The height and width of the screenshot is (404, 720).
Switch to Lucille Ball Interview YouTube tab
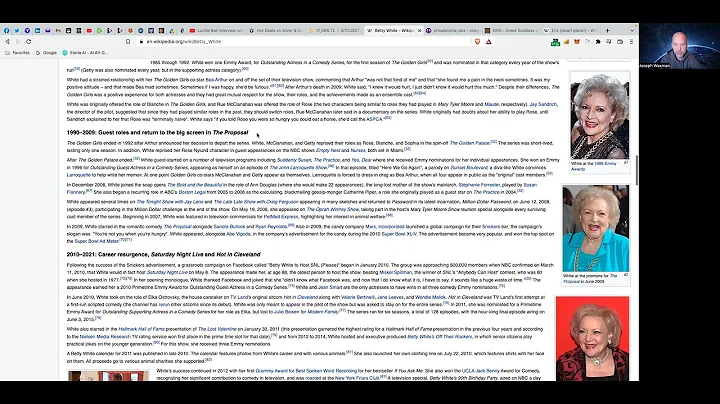tap(216, 31)
